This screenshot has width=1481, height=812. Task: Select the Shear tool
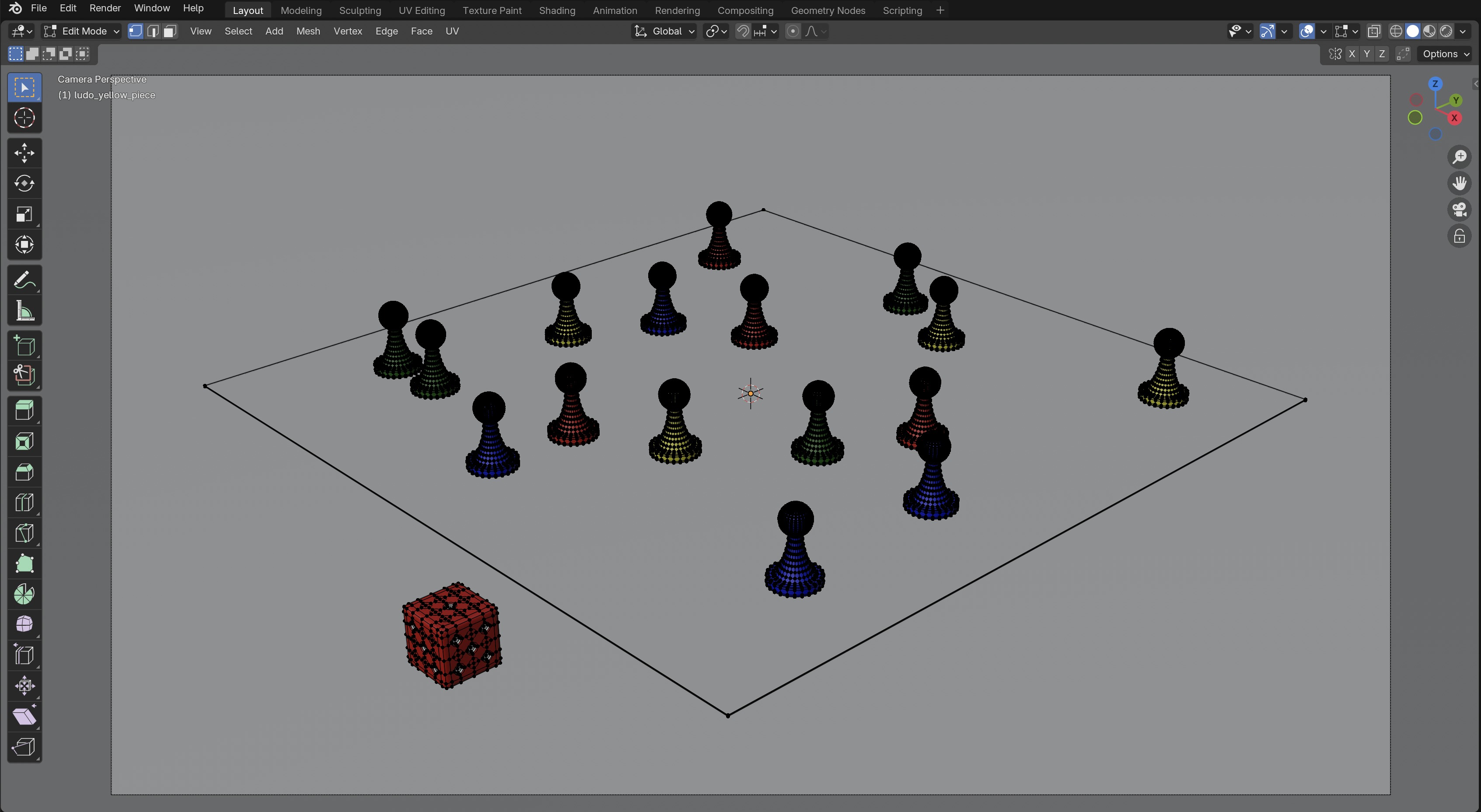24,717
